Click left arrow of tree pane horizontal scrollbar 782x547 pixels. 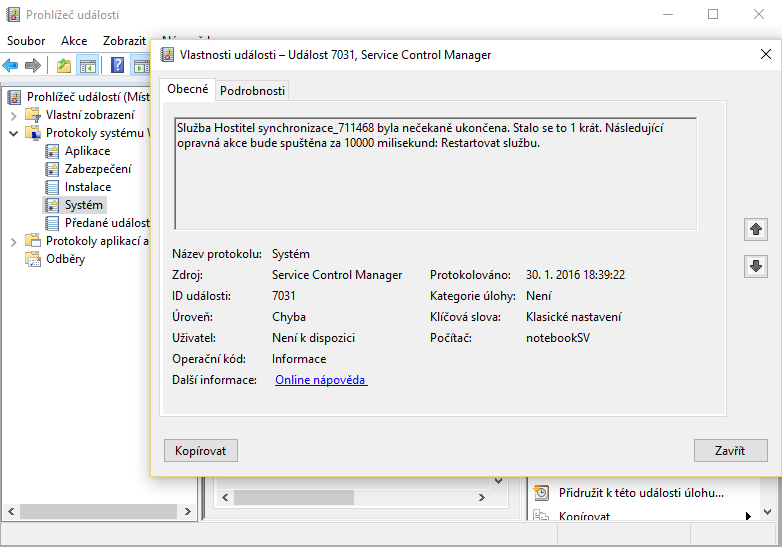click(x=11, y=512)
